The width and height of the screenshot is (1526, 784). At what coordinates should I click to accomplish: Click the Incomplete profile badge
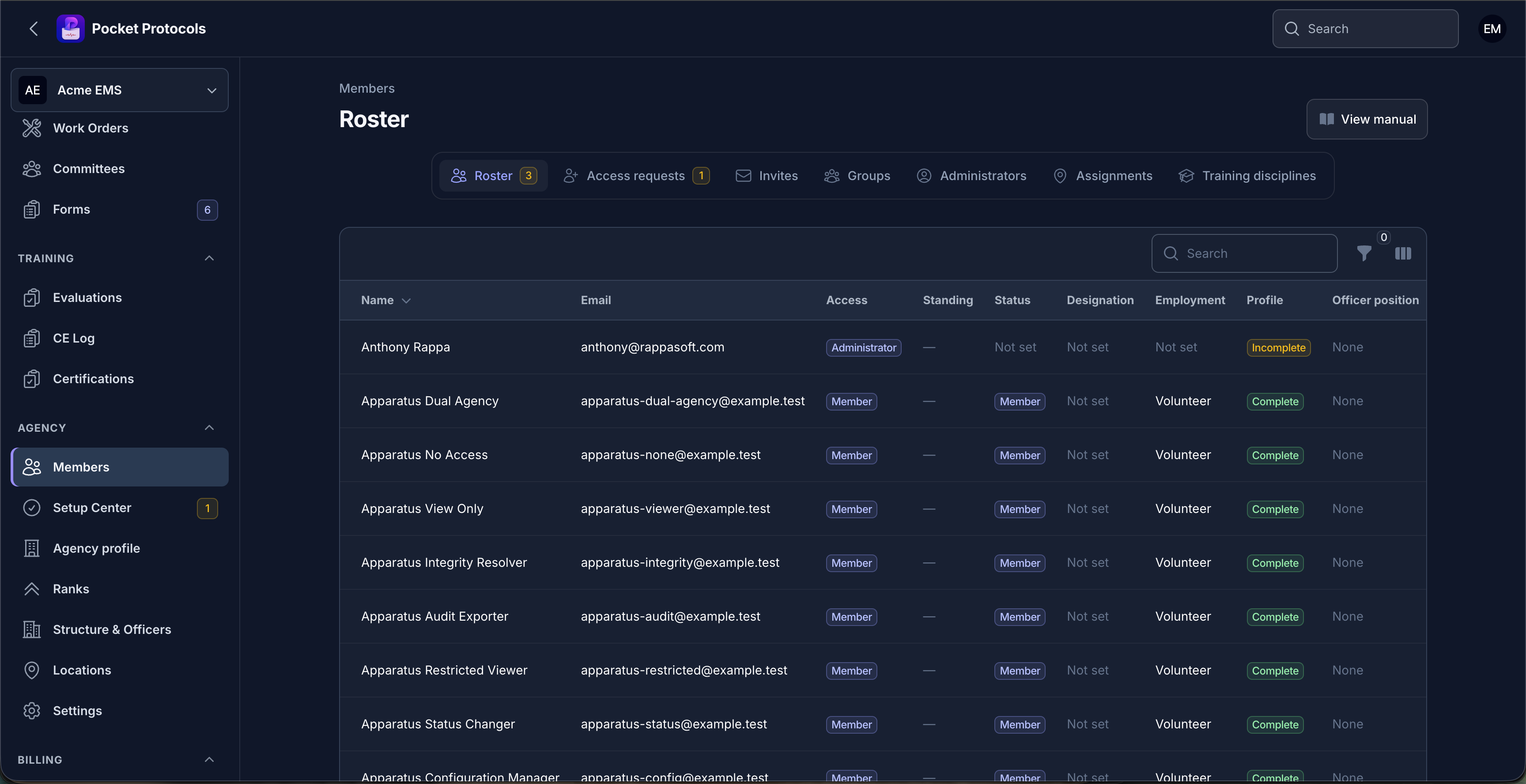point(1278,347)
